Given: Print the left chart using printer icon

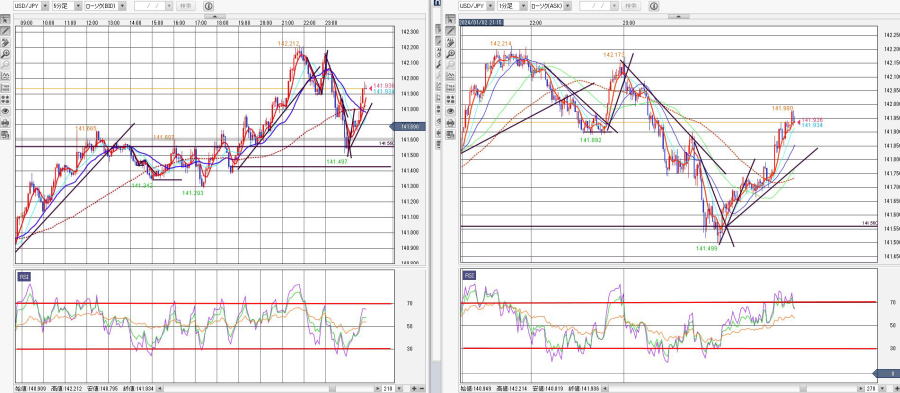Looking at the screenshot, I should 6,122.
